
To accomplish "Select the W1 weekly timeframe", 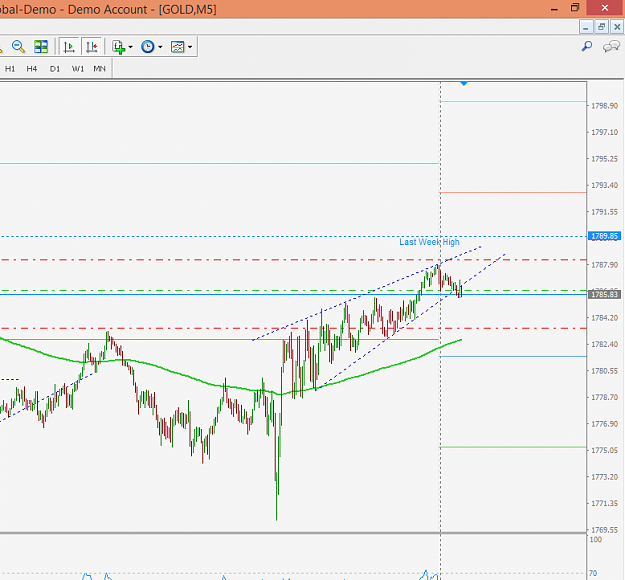I will point(78,69).
